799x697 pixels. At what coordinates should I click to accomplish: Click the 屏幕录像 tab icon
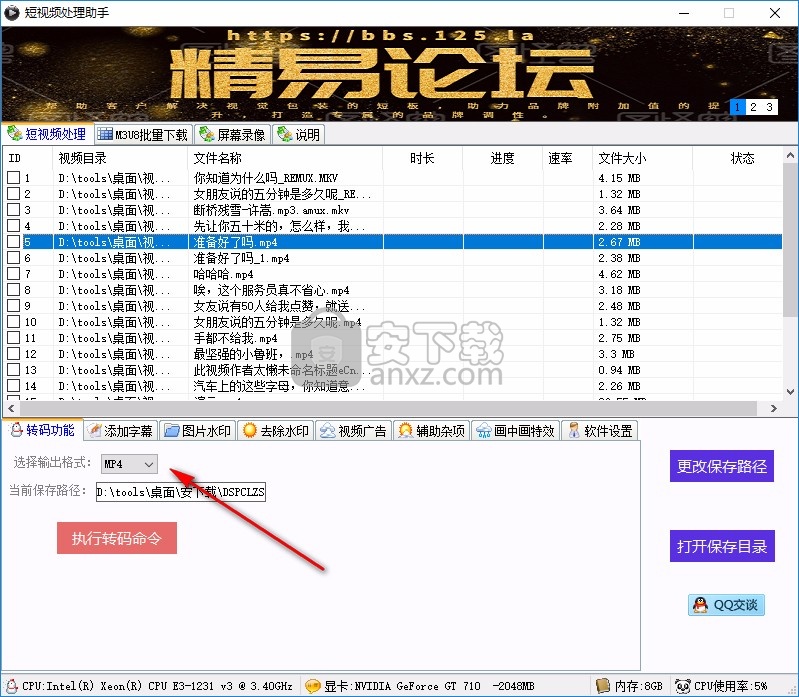coord(206,135)
